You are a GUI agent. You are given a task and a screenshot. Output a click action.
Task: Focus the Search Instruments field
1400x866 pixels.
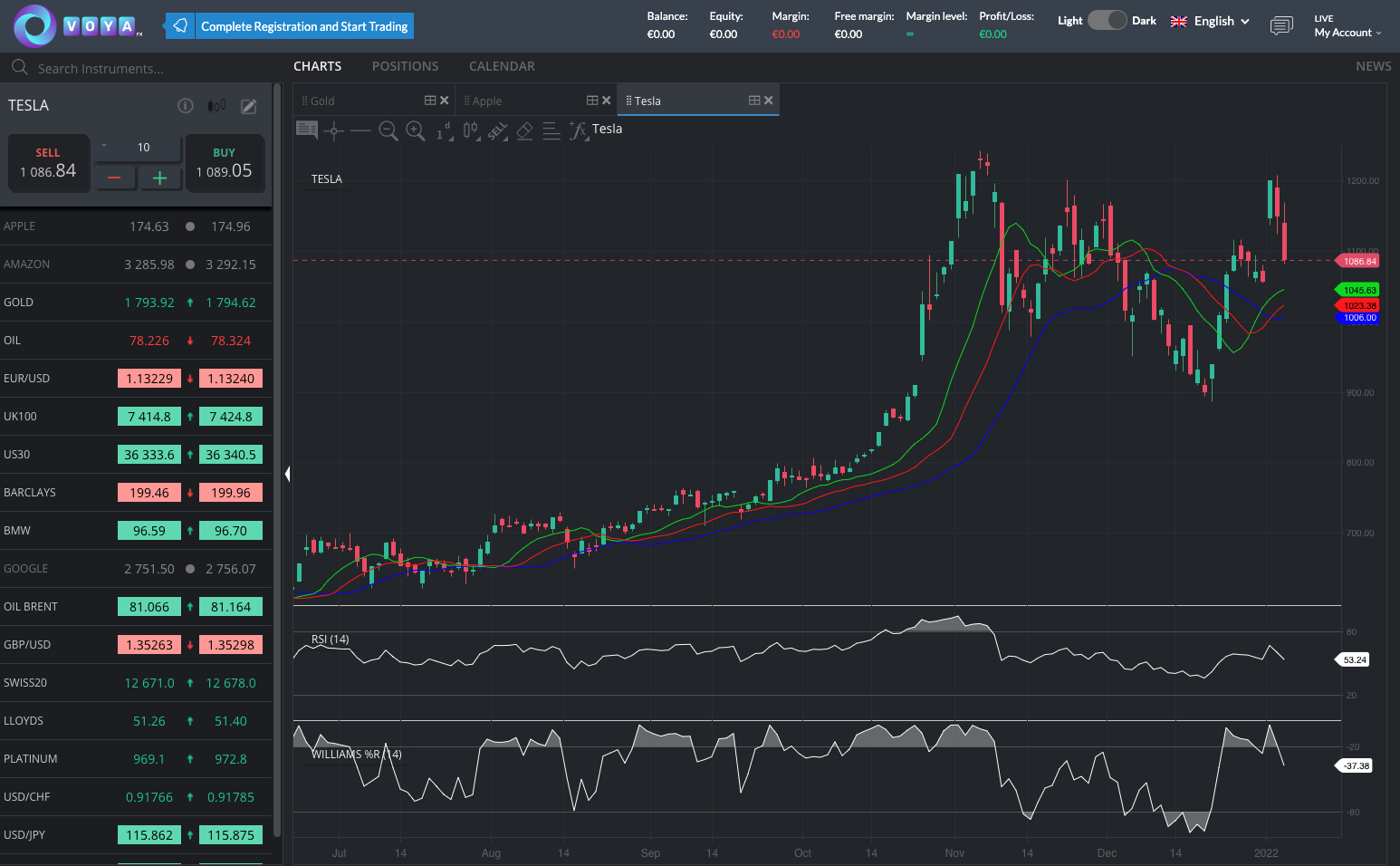[x=145, y=68]
